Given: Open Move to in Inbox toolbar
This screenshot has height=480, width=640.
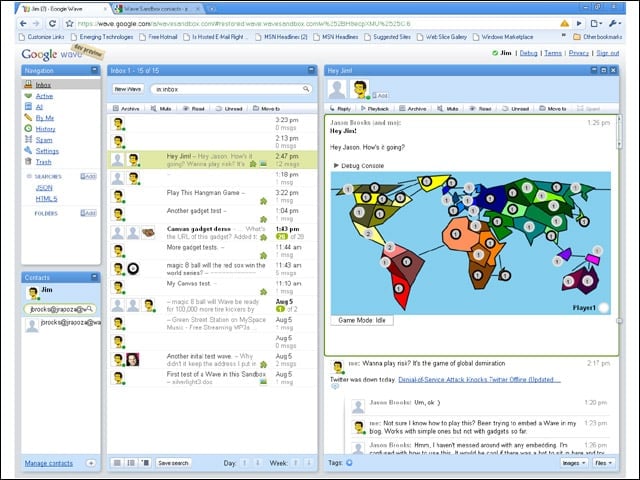Looking at the screenshot, I should (x=267, y=109).
